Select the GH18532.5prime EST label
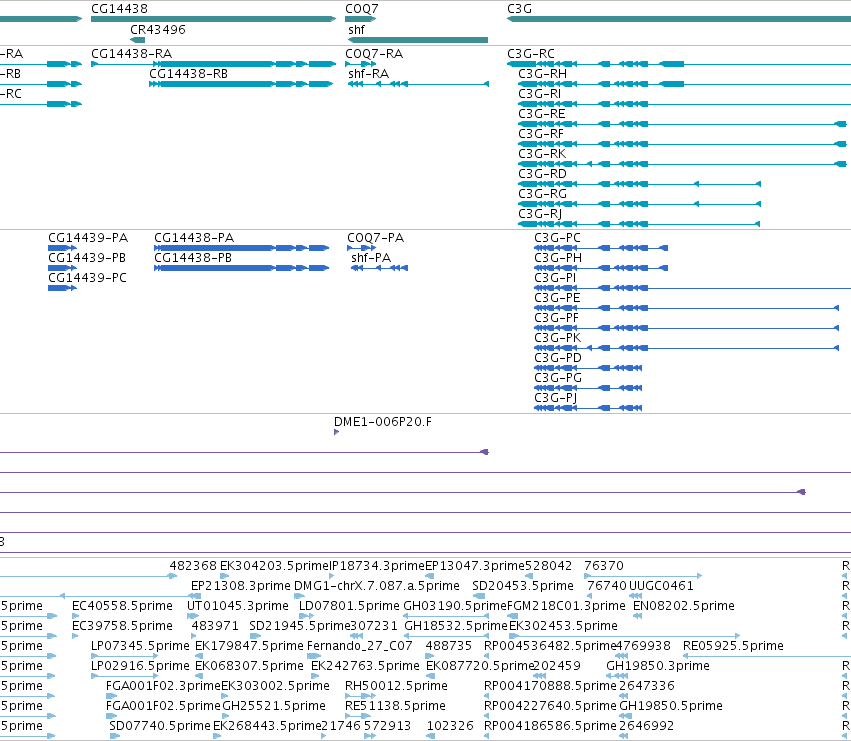Viewport: 851px width, 741px height. (x=456, y=626)
